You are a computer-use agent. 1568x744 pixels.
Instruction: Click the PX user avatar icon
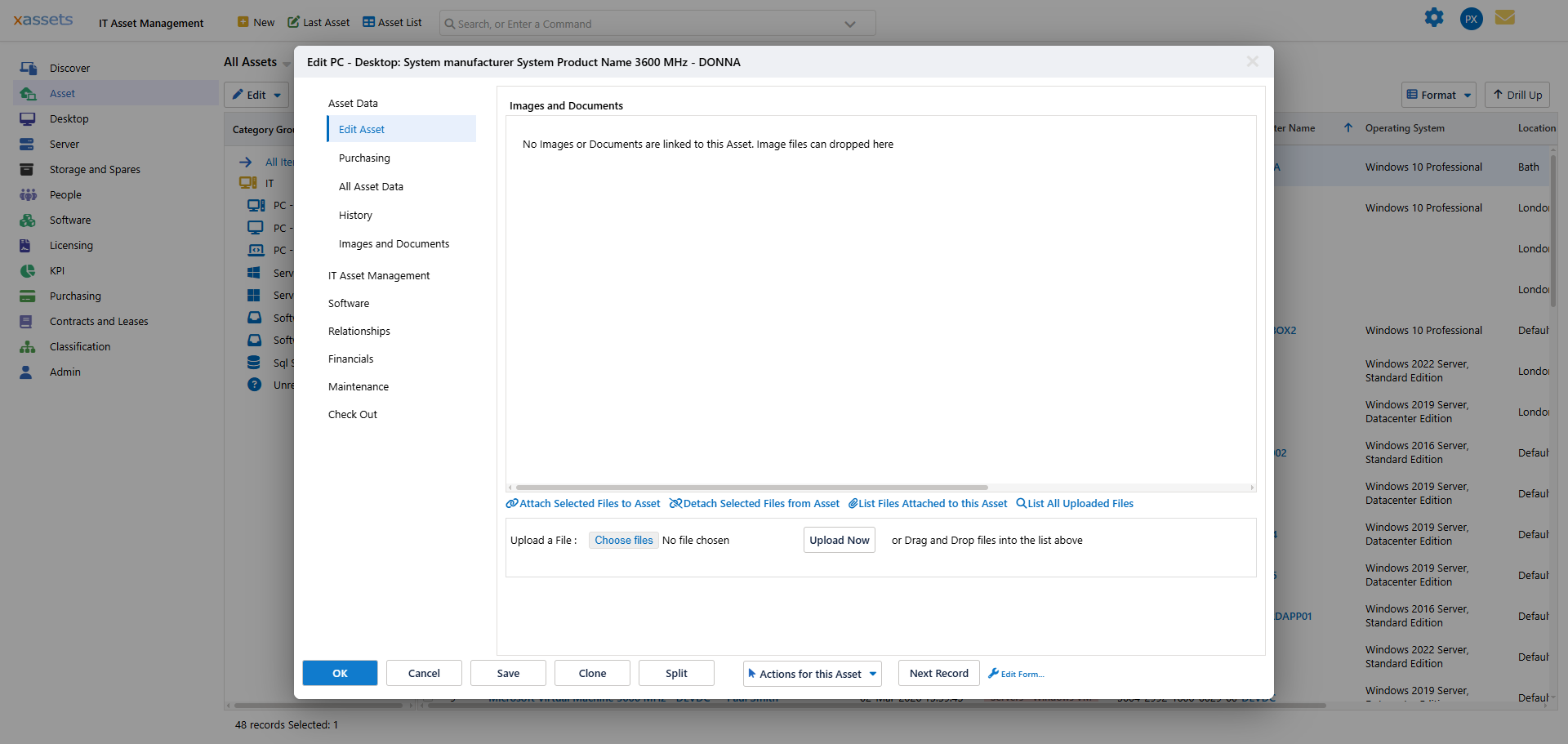tap(1471, 18)
